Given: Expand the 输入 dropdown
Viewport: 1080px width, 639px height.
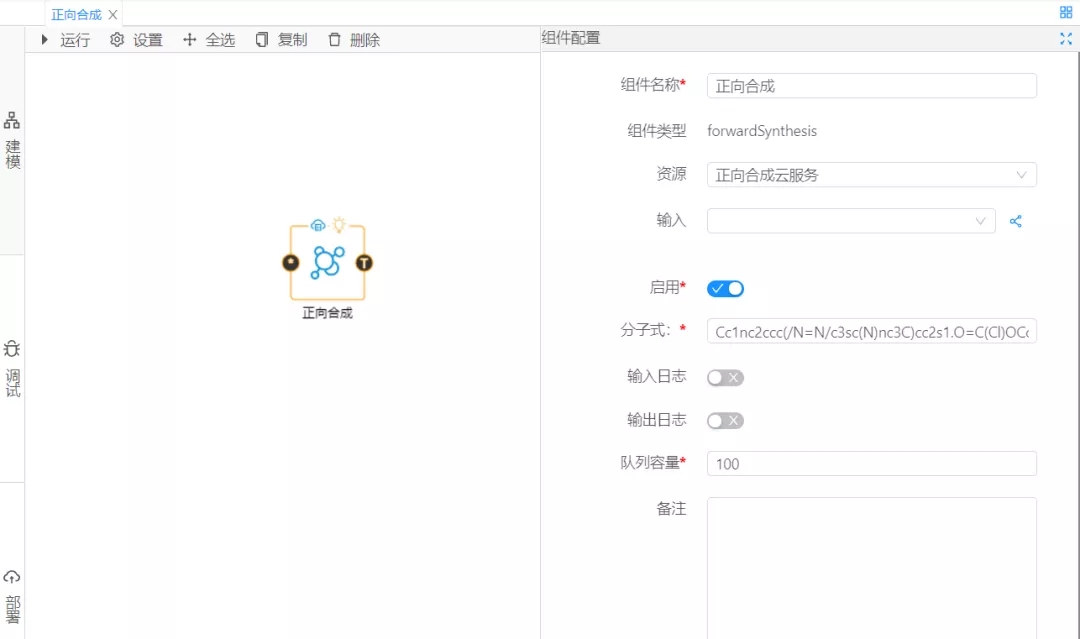Looking at the screenshot, I should [x=851, y=221].
